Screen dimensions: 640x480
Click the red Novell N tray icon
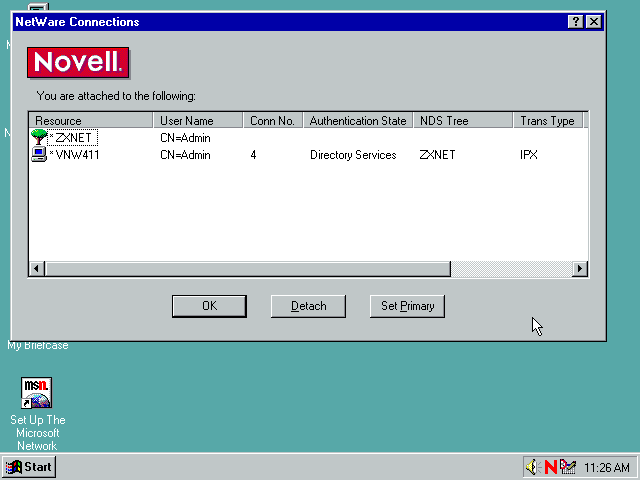pyautogui.click(x=551, y=467)
